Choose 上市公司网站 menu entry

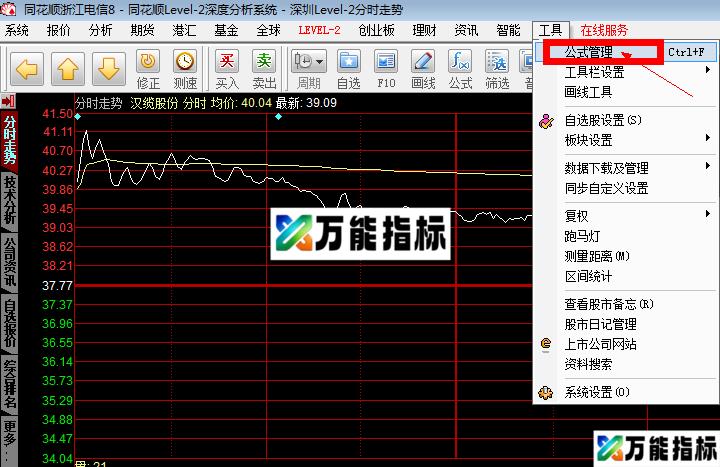625,344
